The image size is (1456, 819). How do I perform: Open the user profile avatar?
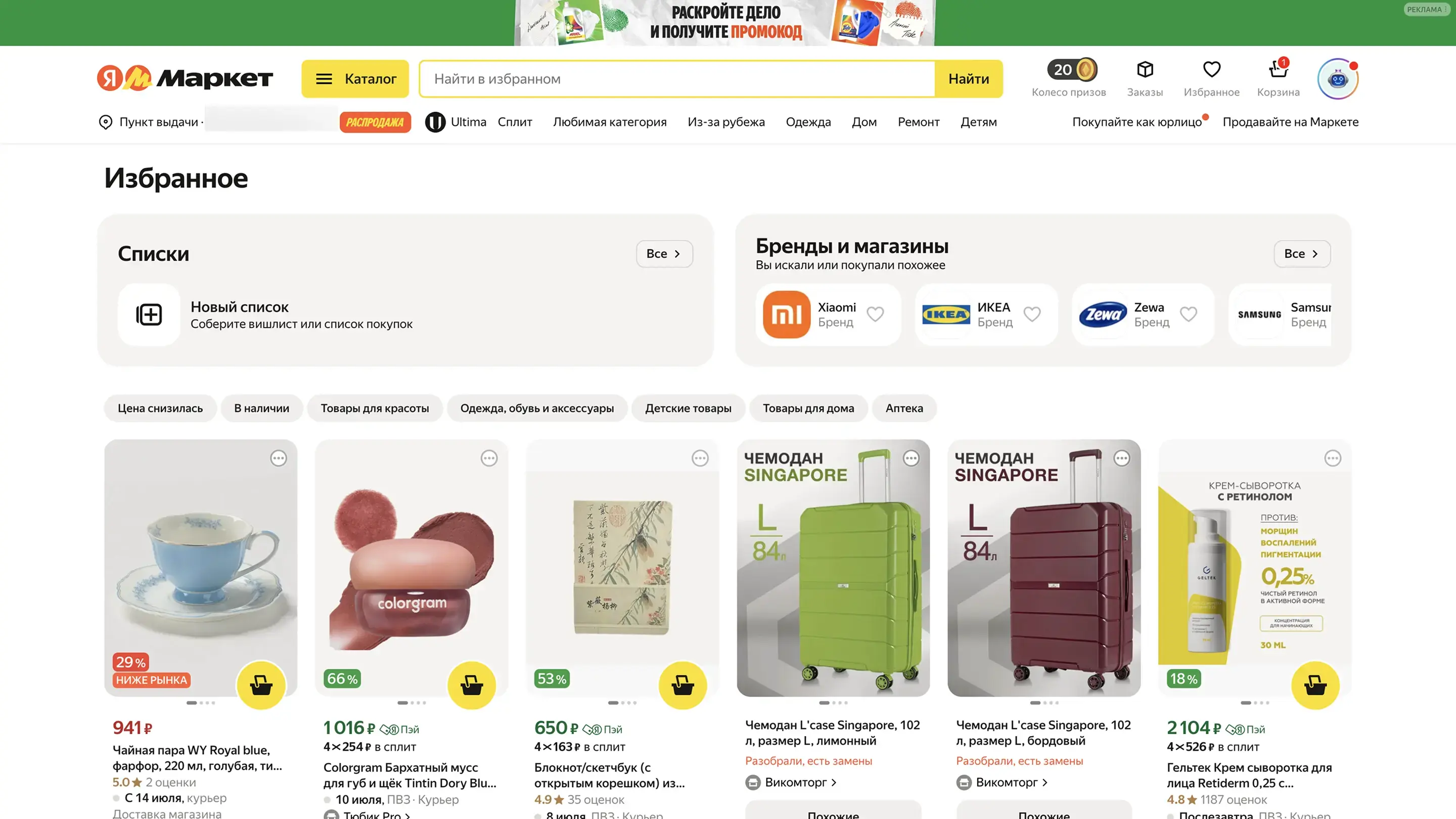coord(1337,78)
